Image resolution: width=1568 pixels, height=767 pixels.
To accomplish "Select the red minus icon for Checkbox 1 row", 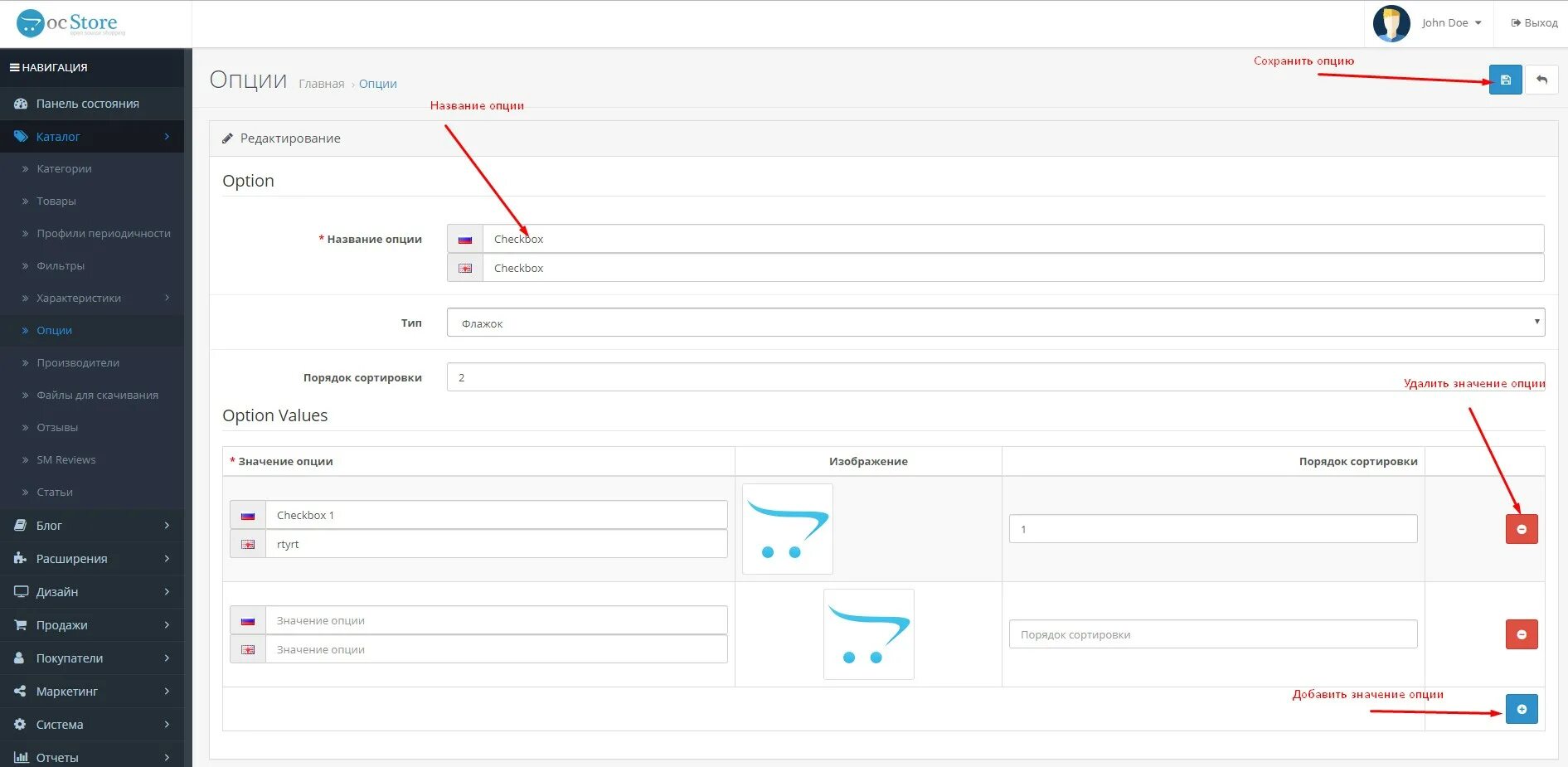I will [1522, 528].
